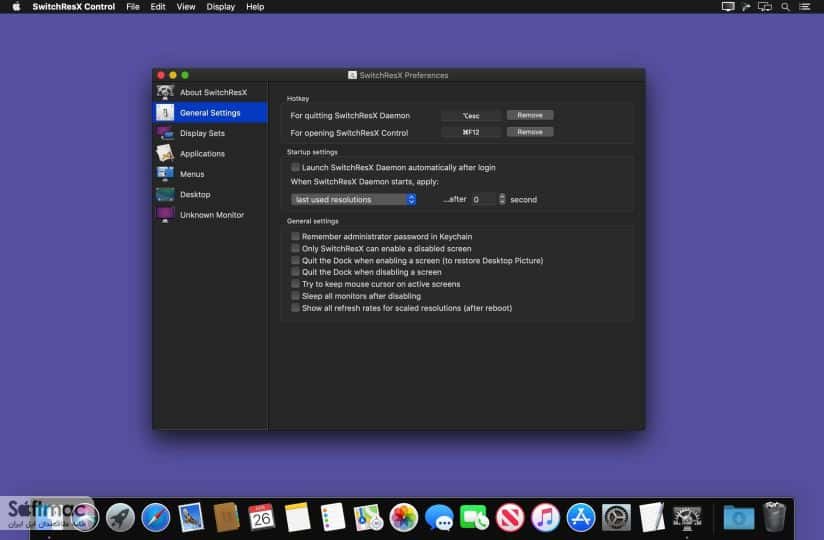Remove hotkey for quitting SwitchResX Daemon
Screen dimensions: 824x540
[x=530, y=115]
